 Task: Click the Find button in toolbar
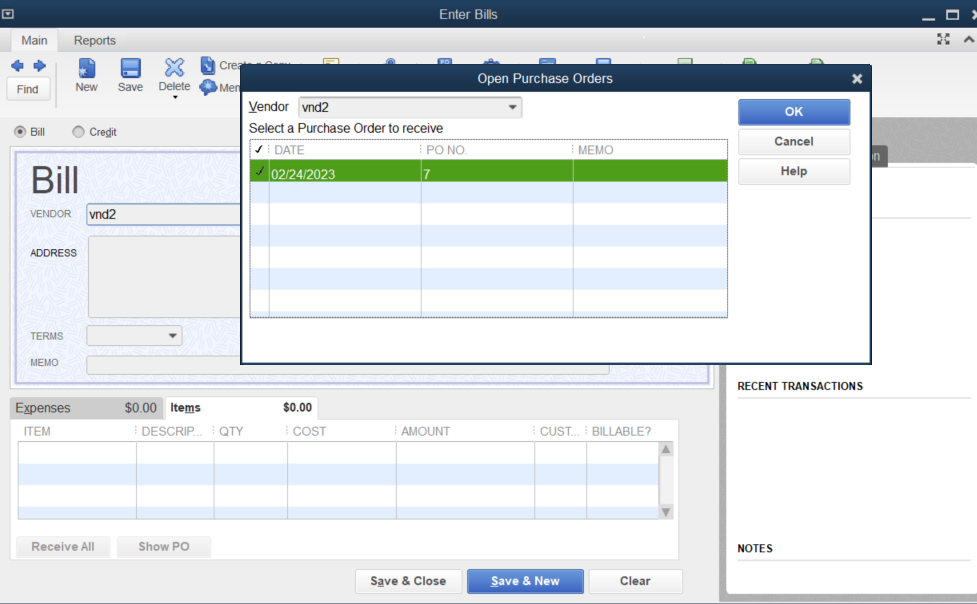point(27,89)
